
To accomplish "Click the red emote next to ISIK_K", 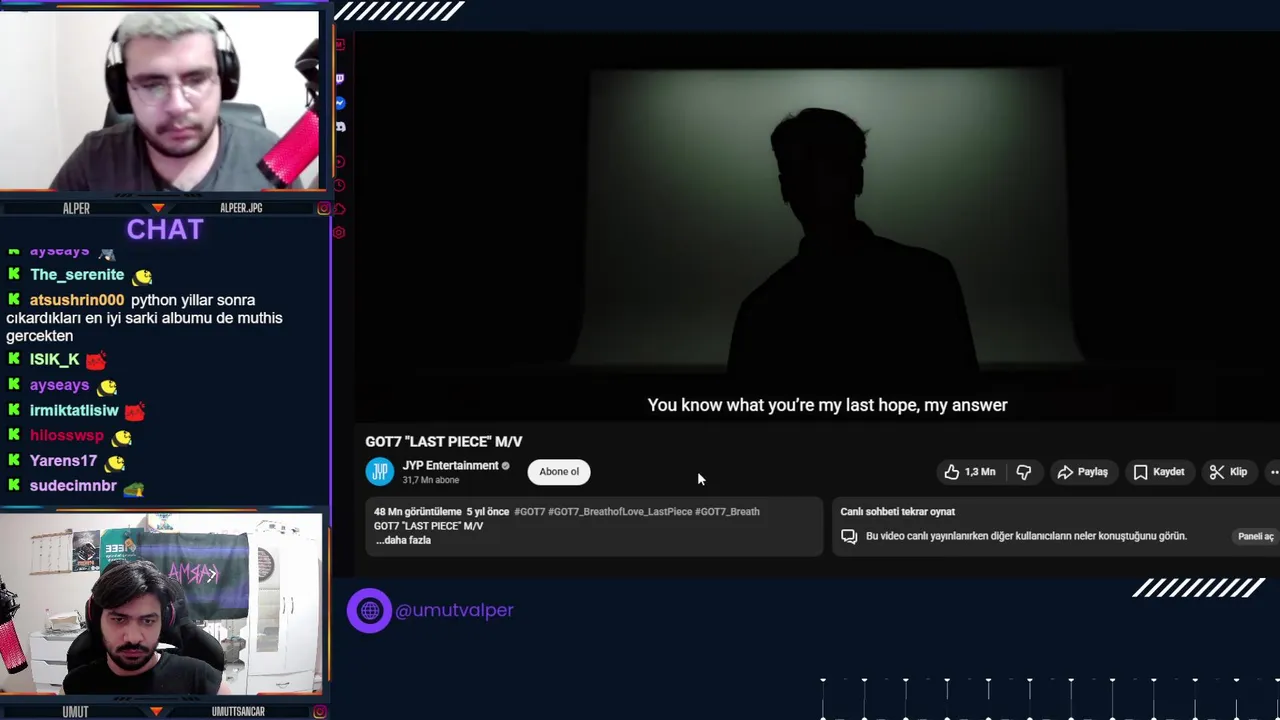I will coord(96,360).
